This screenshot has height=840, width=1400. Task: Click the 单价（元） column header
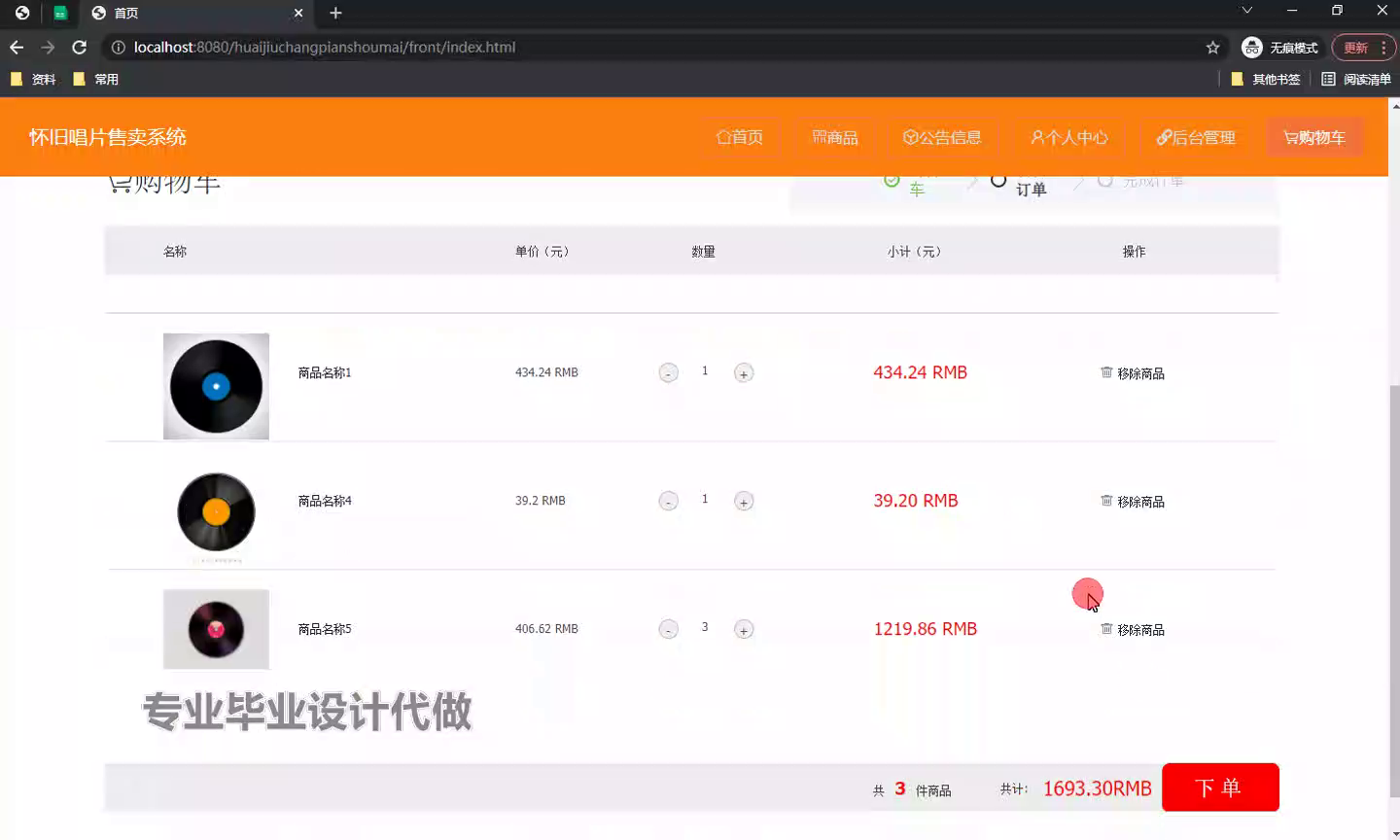coord(542,251)
